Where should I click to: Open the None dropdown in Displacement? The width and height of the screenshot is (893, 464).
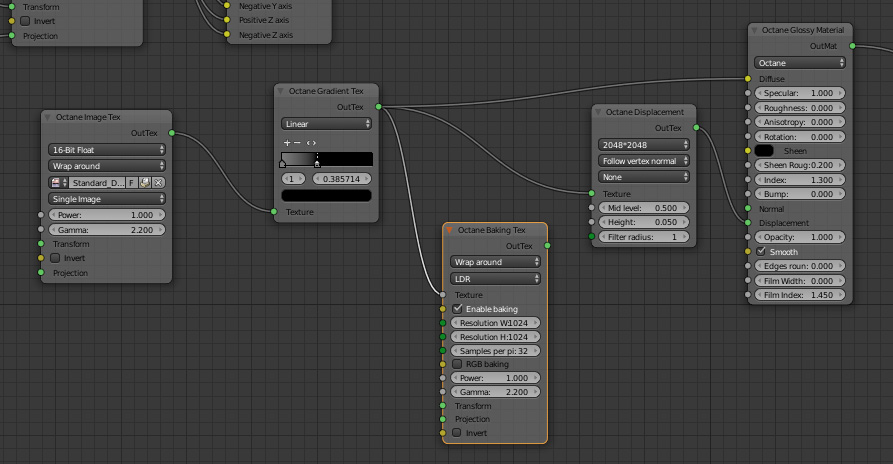click(x=644, y=177)
